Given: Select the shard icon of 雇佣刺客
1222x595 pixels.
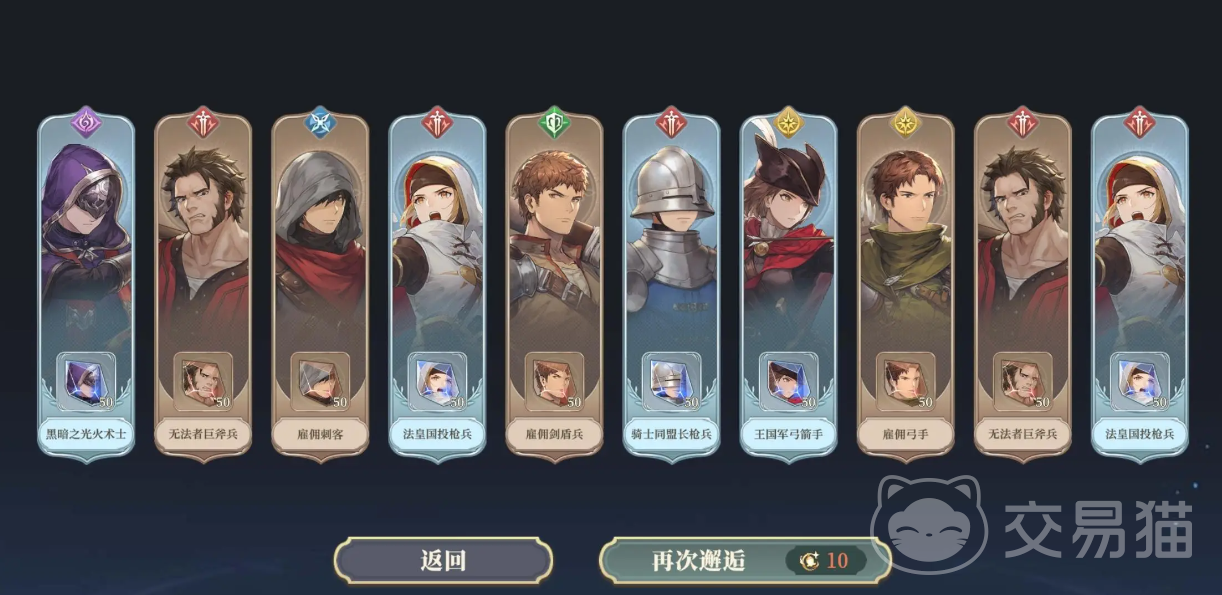Looking at the screenshot, I should [x=320, y=380].
